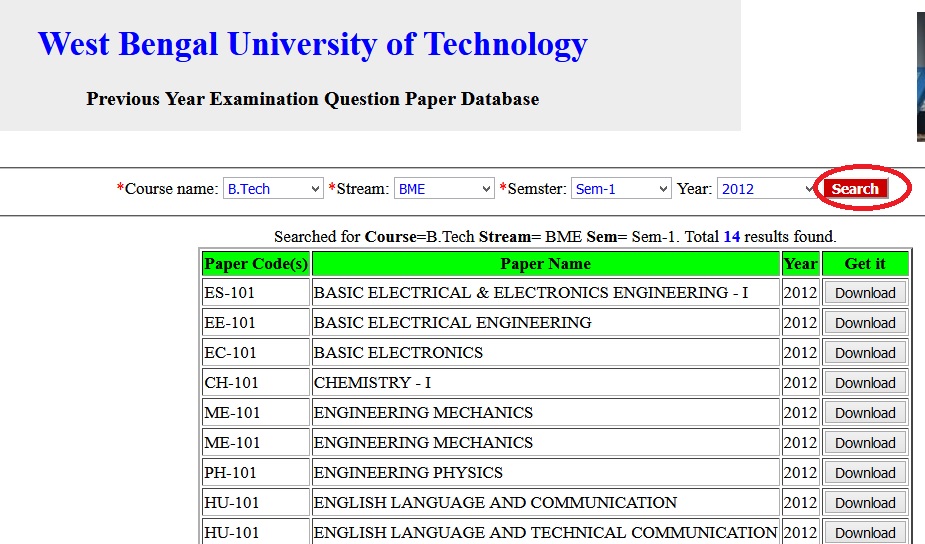925x544 pixels.
Task: Click ENGLISH LANGUAGE AND TECHNICAL COMMUNICATION paper name
Action: tap(545, 533)
